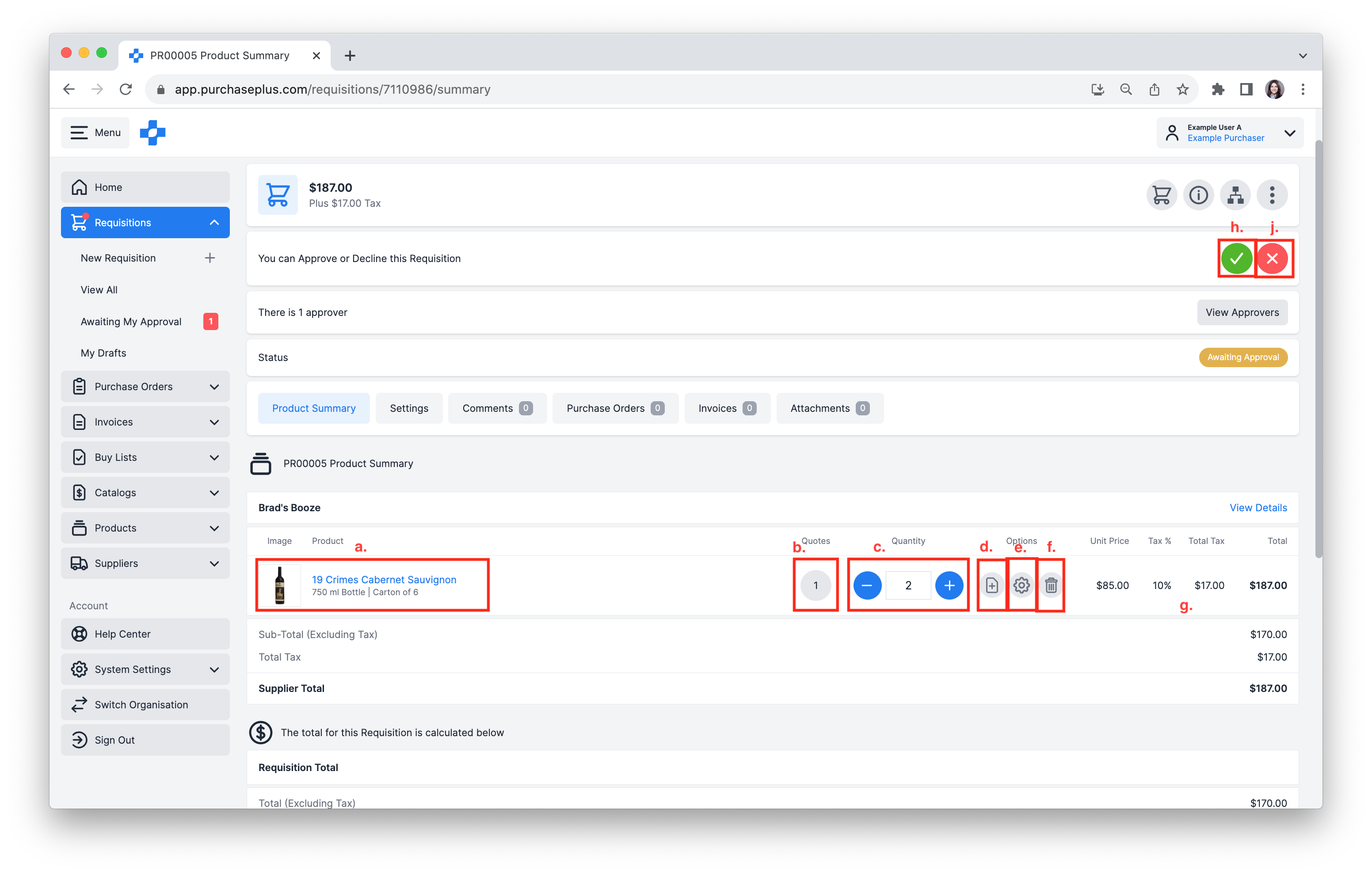Open the approval hierarchy icon
This screenshot has height=874, width=1372.
pos(1235,195)
